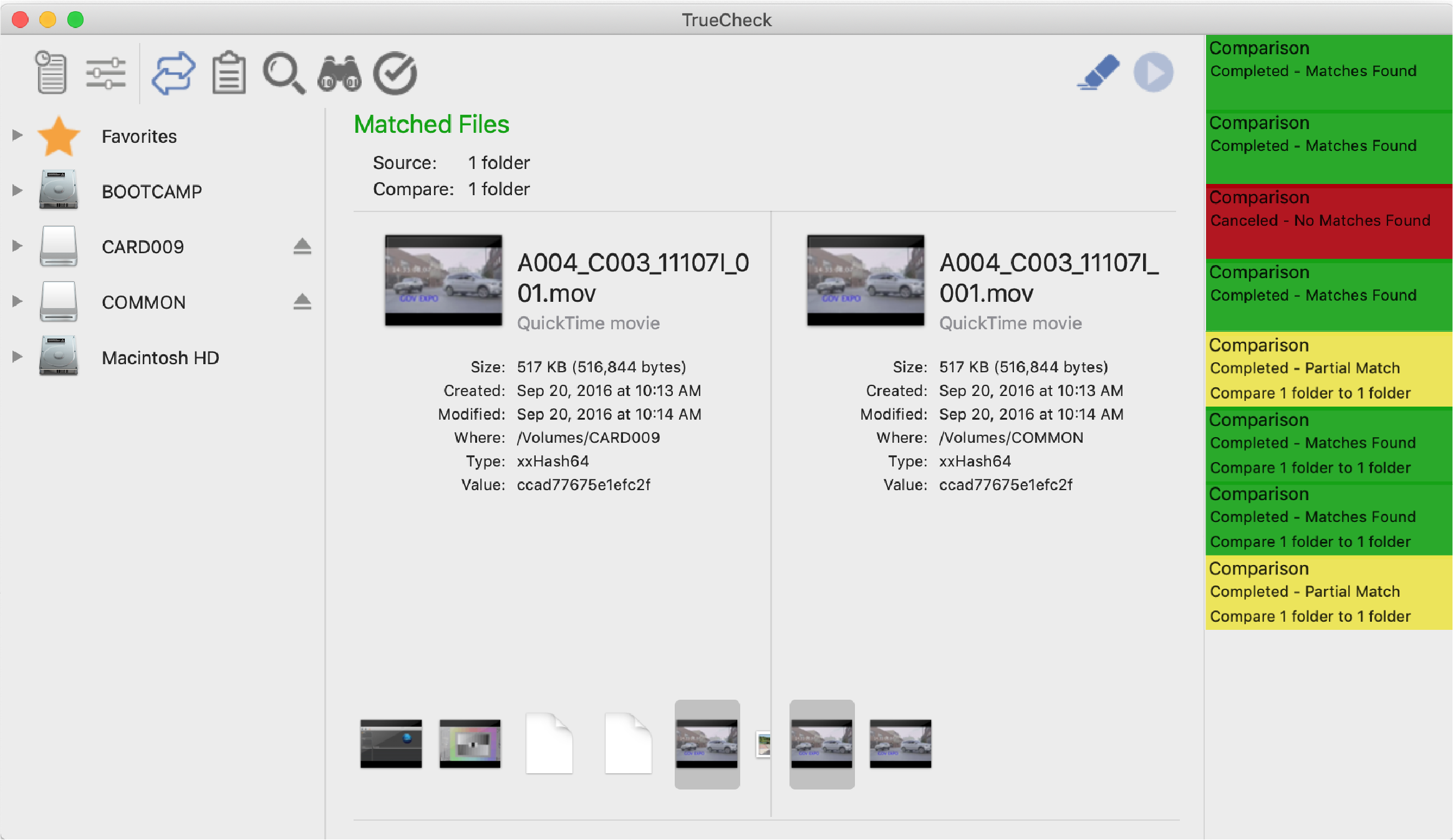
Task: Click the Favorites star icon
Action: [59, 135]
